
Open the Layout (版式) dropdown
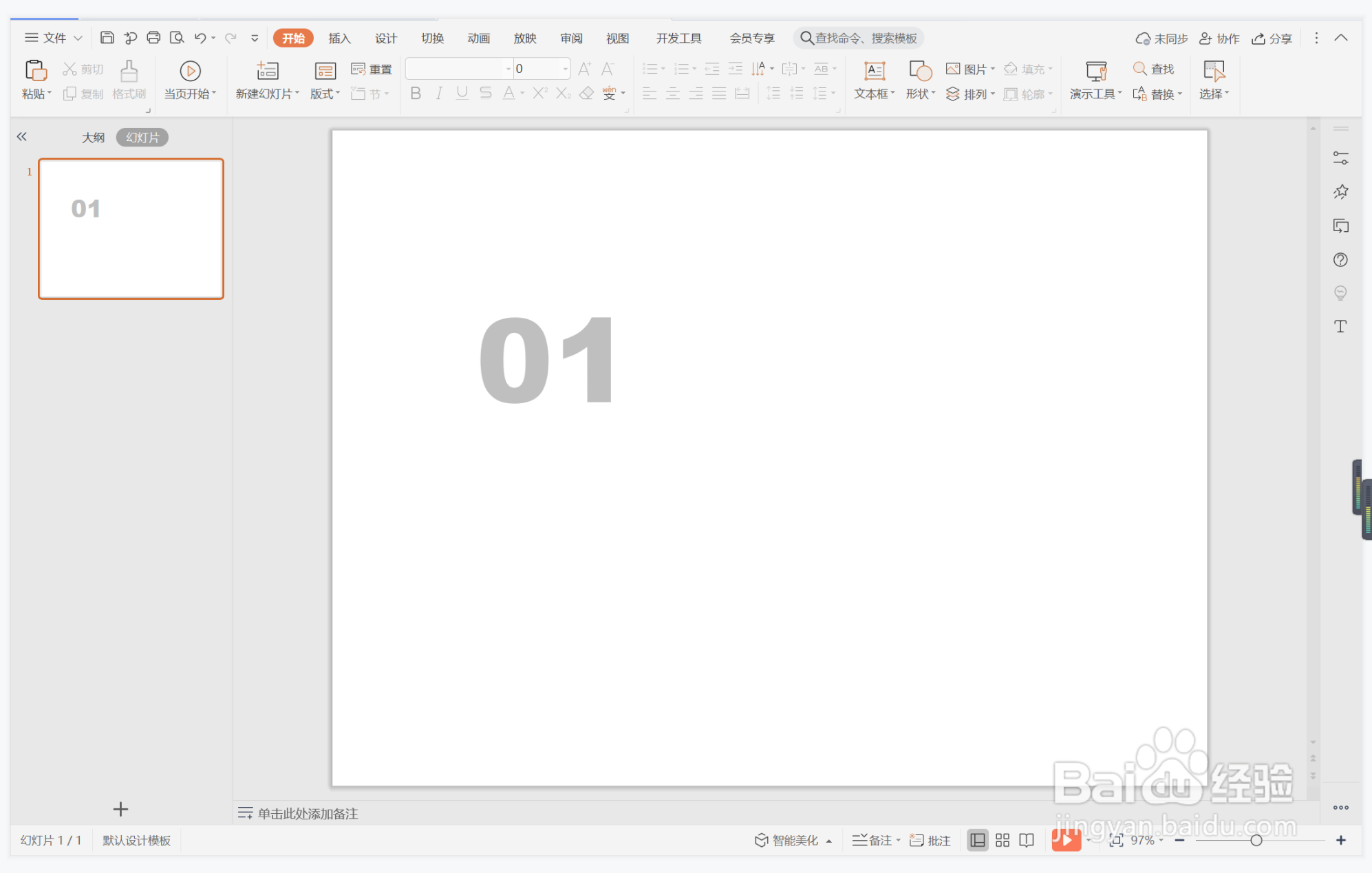[x=325, y=94]
